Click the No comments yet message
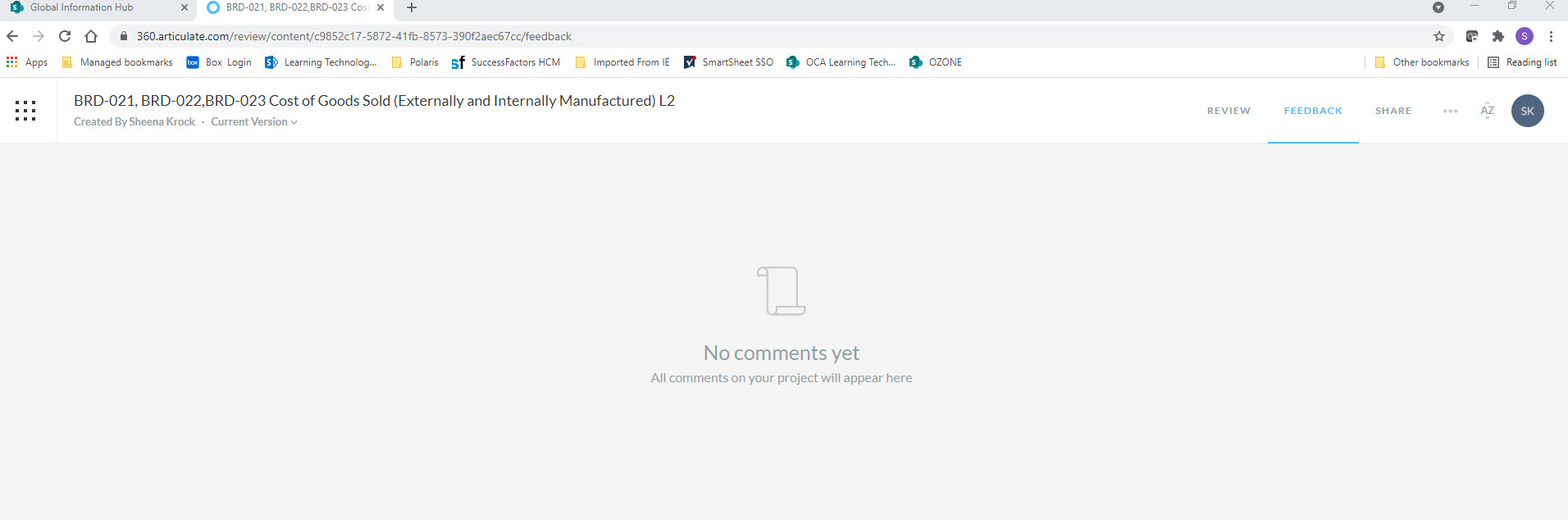1568x520 pixels. click(x=782, y=353)
